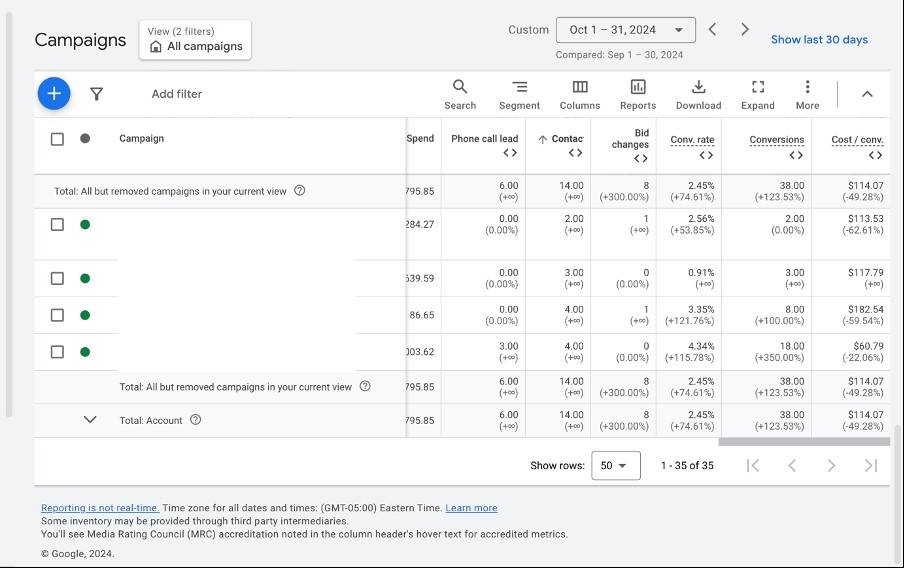Click the blue plus new campaign button
This screenshot has width=904, height=568.
click(54, 93)
